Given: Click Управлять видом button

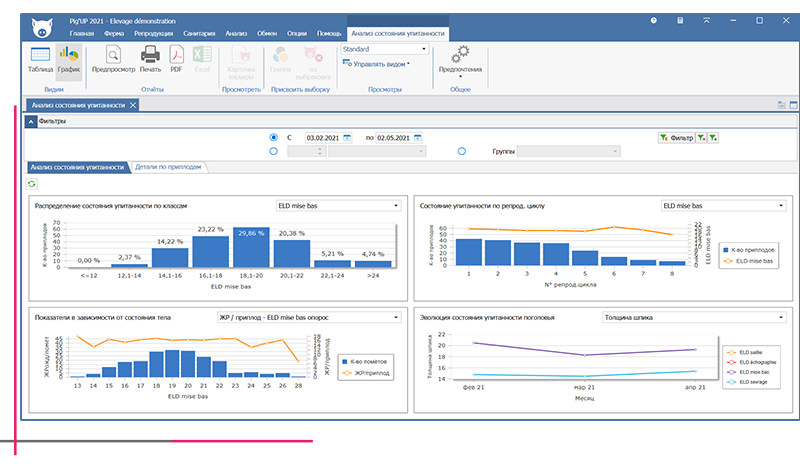Looking at the screenshot, I should click(x=378, y=63).
